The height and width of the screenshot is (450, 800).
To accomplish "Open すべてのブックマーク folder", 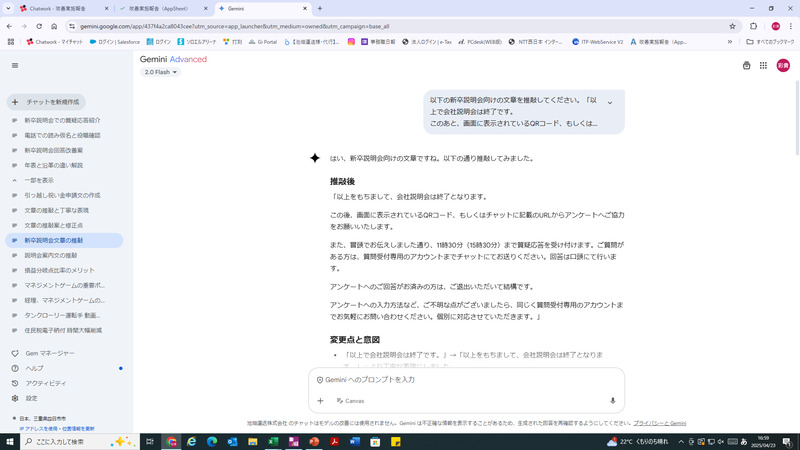I will click(770, 42).
